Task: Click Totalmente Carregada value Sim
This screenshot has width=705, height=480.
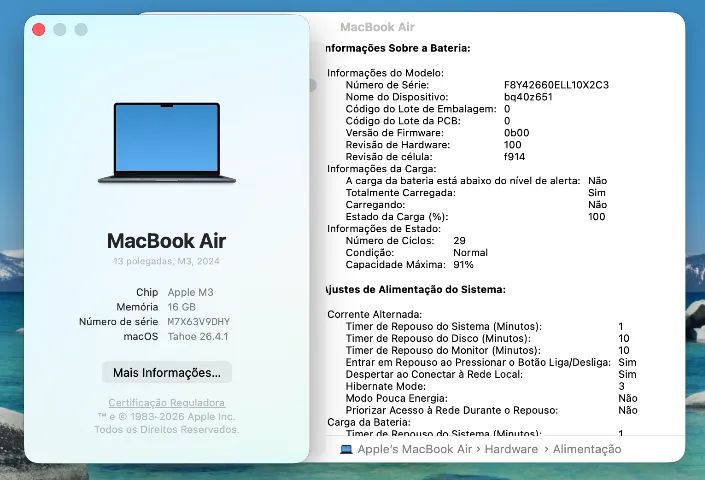Action: (597, 193)
